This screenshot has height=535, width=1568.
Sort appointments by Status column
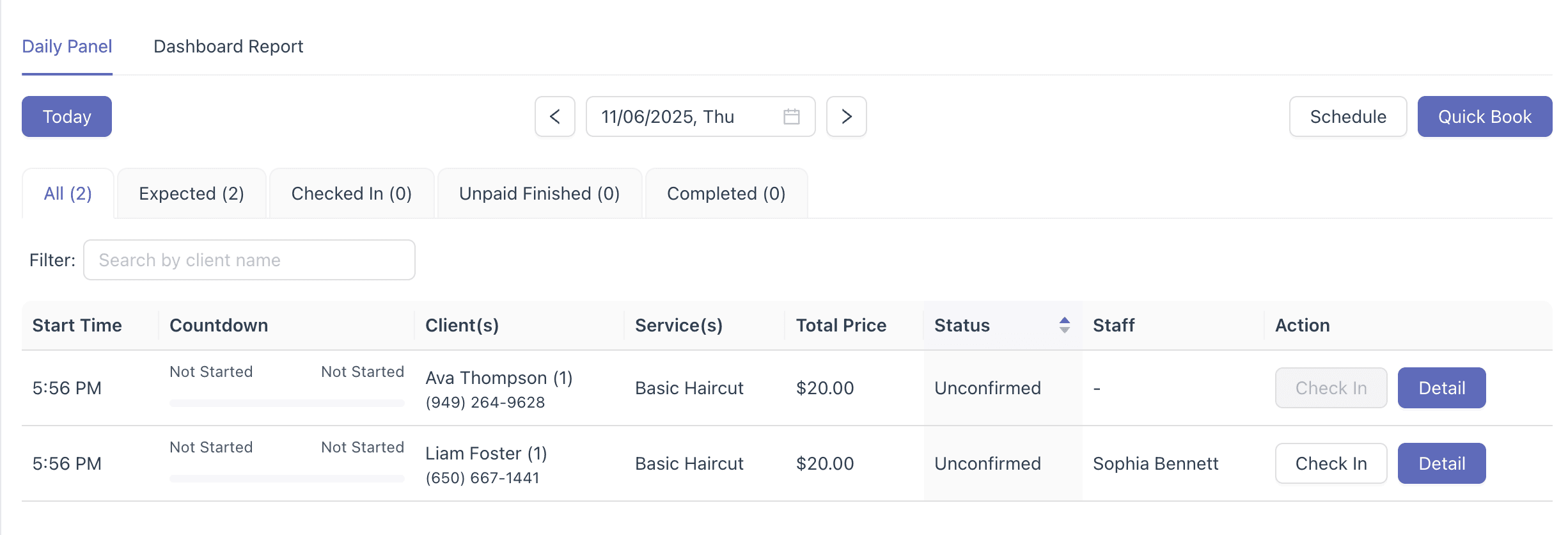pyautogui.click(x=1064, y=325)
